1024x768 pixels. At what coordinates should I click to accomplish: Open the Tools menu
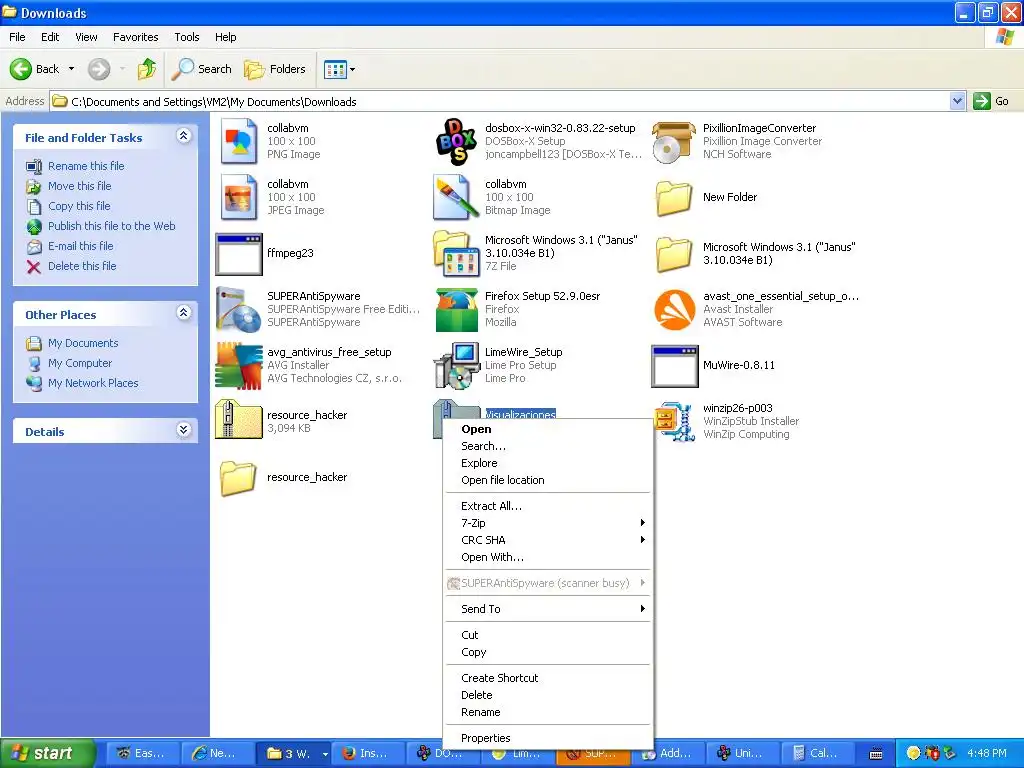pyautogui.click(x=187, y=37)
